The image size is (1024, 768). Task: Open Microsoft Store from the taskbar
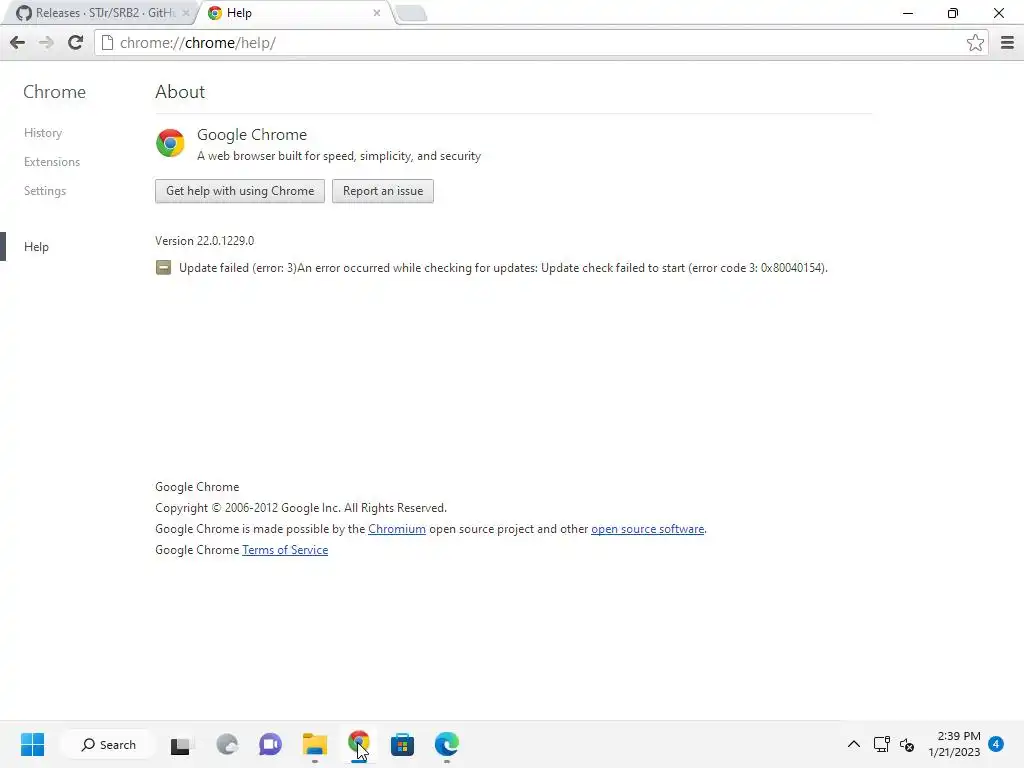tap(402, 744)
